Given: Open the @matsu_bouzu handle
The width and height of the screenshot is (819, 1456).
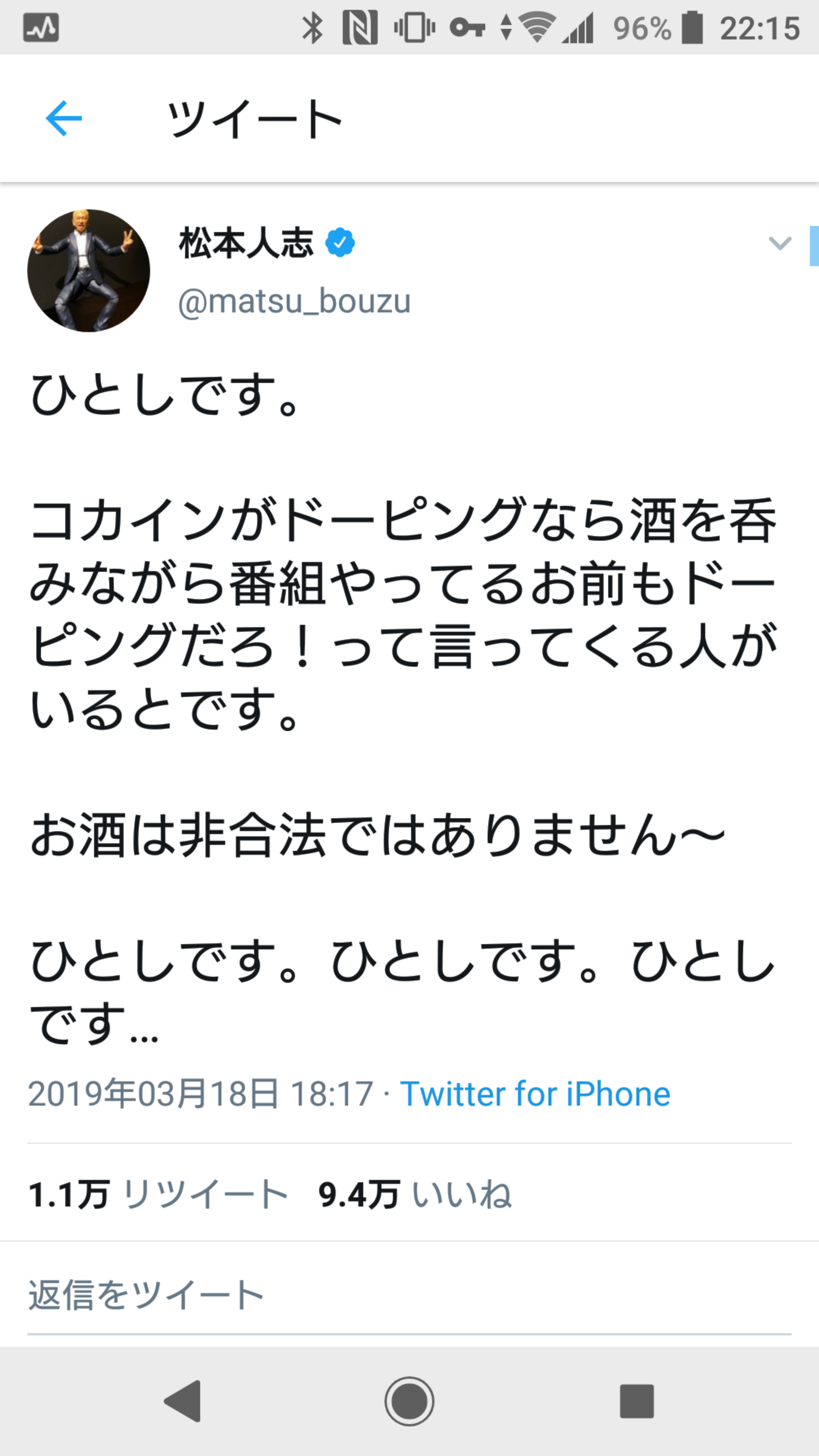Looking at the screenshot, I should click(x=295, y=301).
